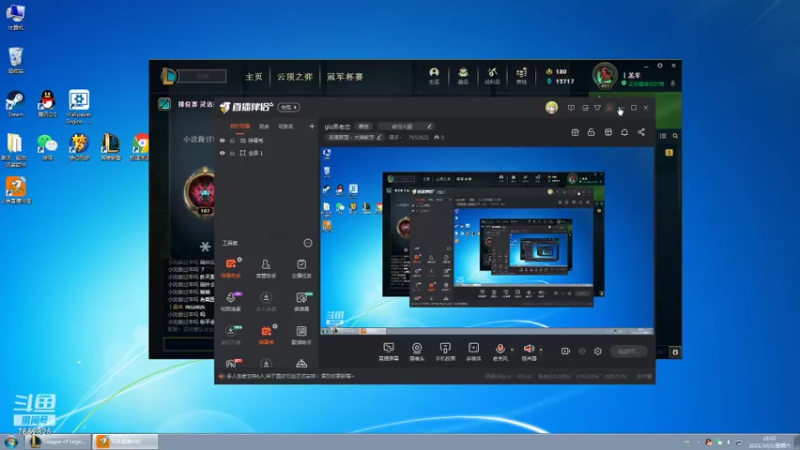The width and height of the screenshot is (800, 450).
Task: Click the summoner avatar in League client
Action: [605, 75]
